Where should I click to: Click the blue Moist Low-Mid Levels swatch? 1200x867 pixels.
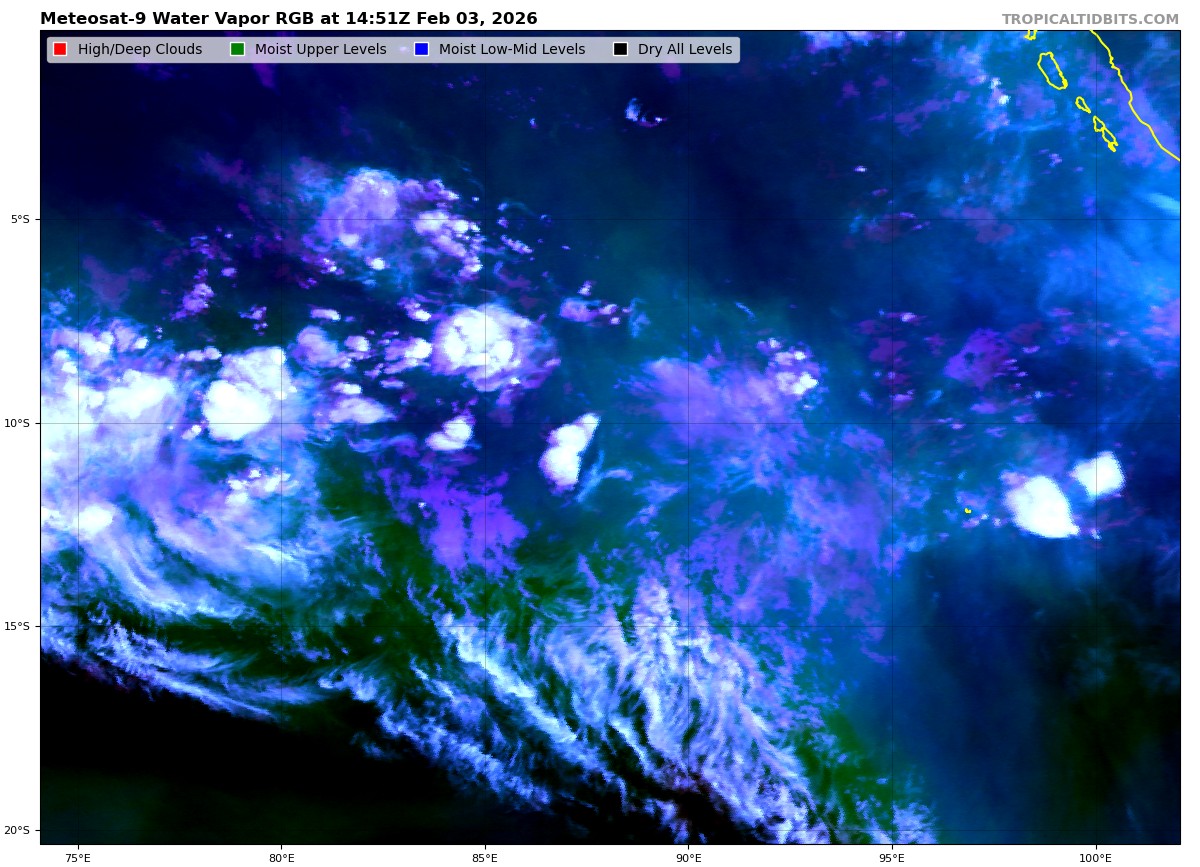(421, 50)
